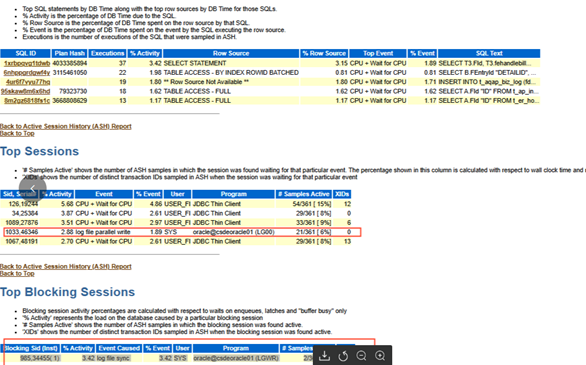Image resolution: width=586 pixels, height=365 pixels.
Task: Click the SQL ID column header
Action: tap(25, 53)
